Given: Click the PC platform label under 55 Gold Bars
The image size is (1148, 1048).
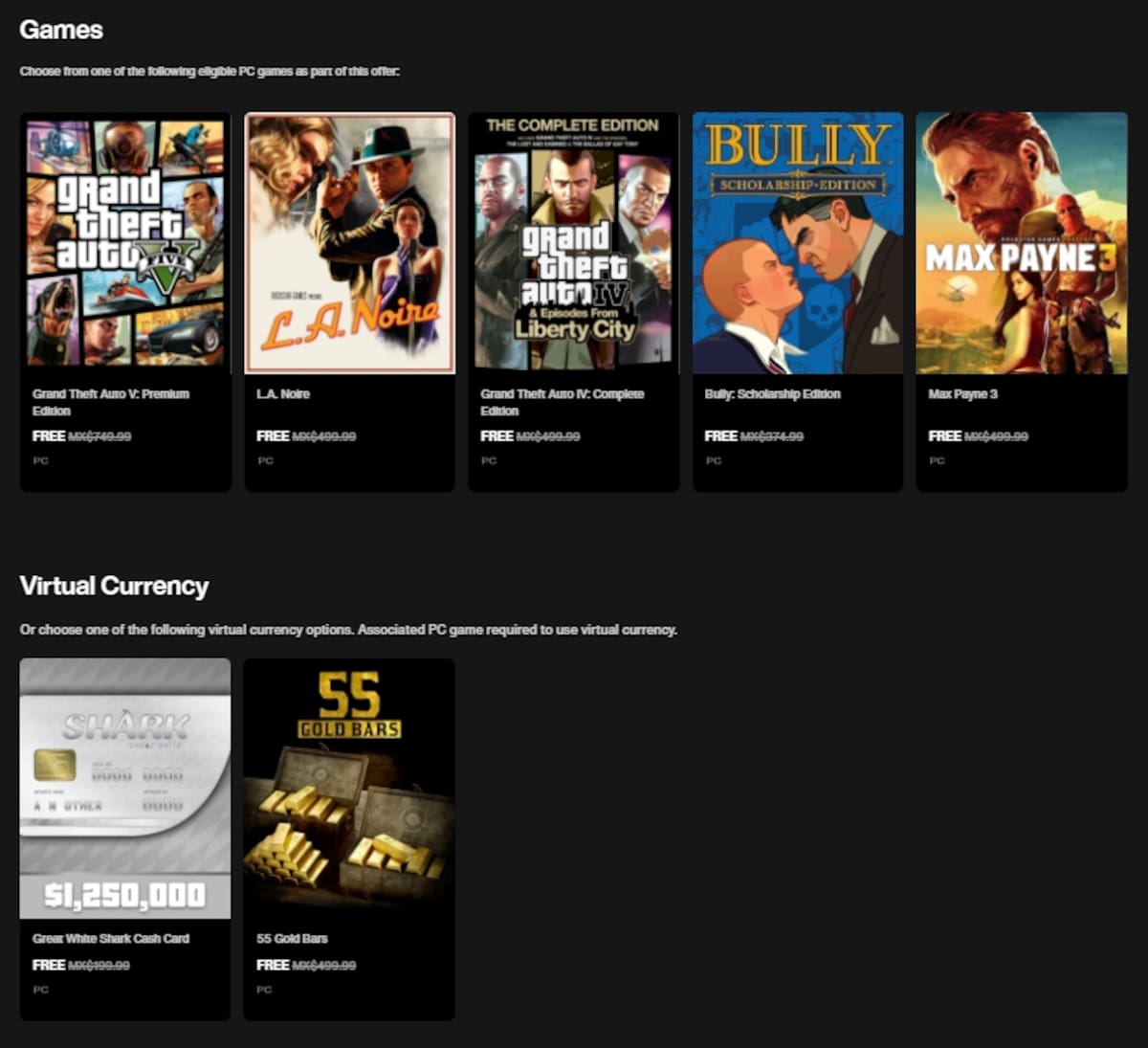Looking at the screenshot, I should tap(264, 990).
